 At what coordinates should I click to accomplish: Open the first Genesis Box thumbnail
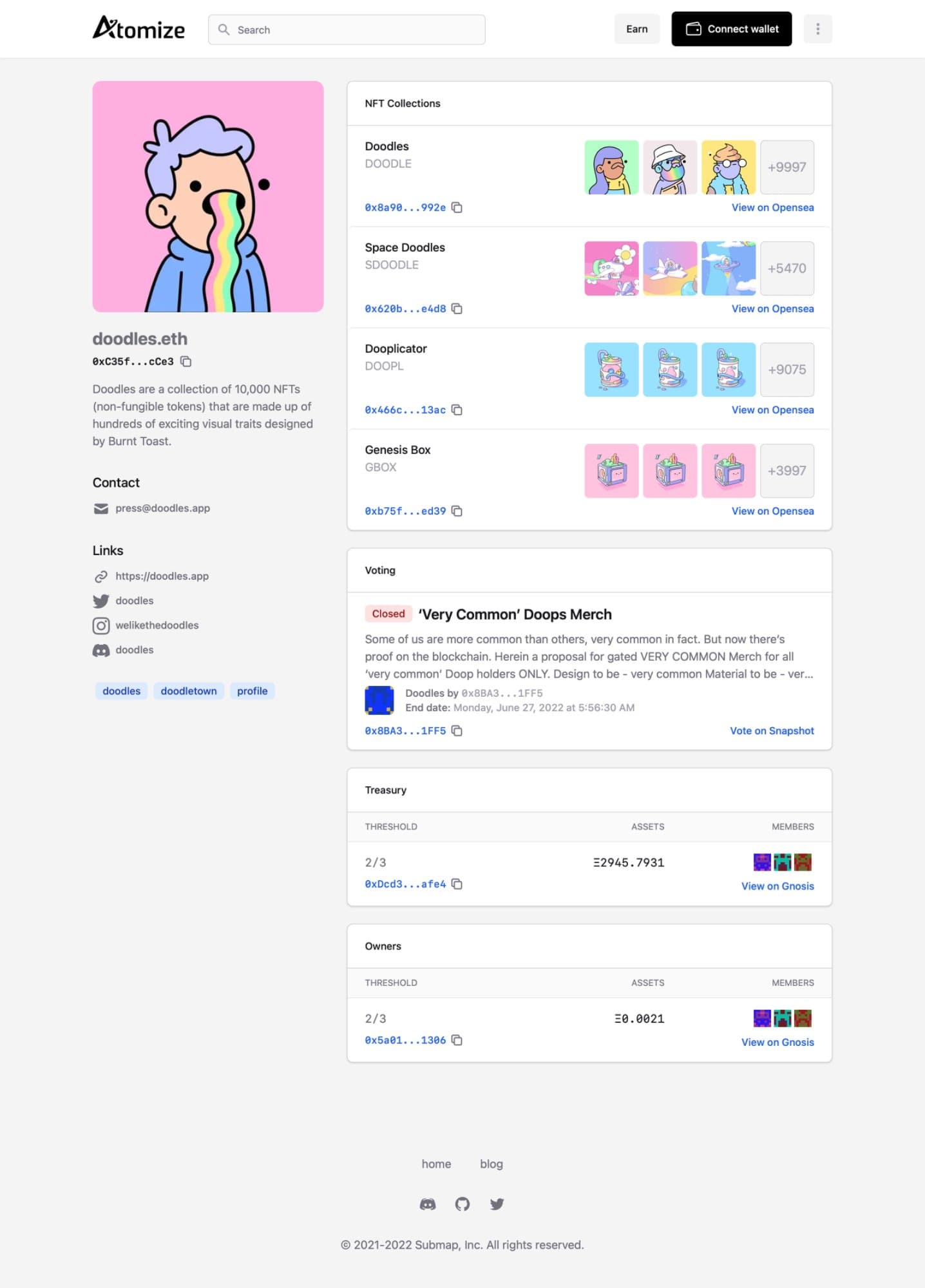[x=611, y=471]
